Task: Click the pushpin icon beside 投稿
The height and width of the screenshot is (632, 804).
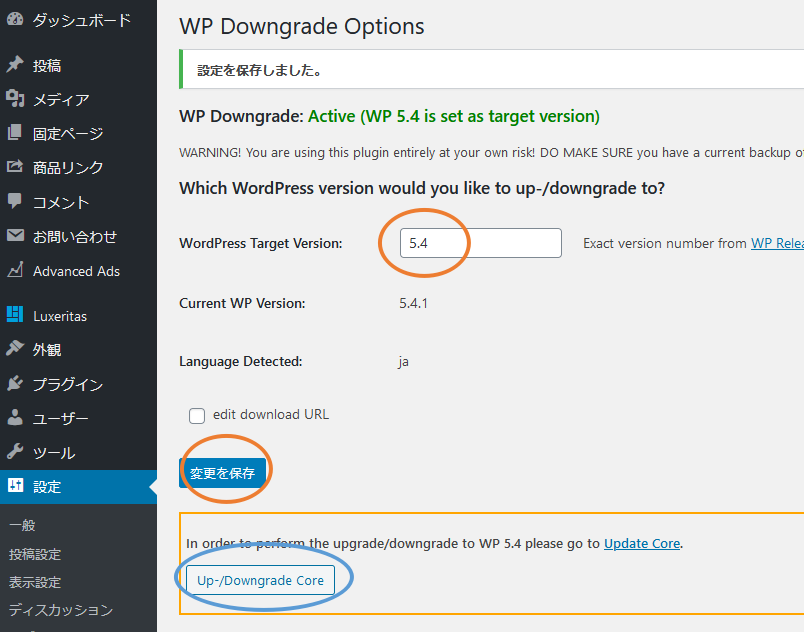Action: click(15, 65)
